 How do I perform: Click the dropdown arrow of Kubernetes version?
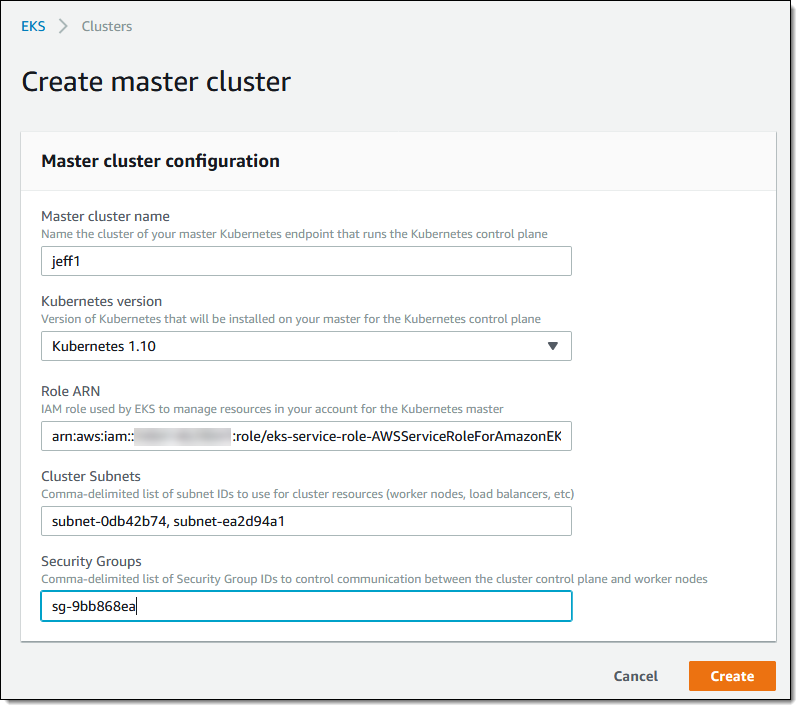pos(553,346)
